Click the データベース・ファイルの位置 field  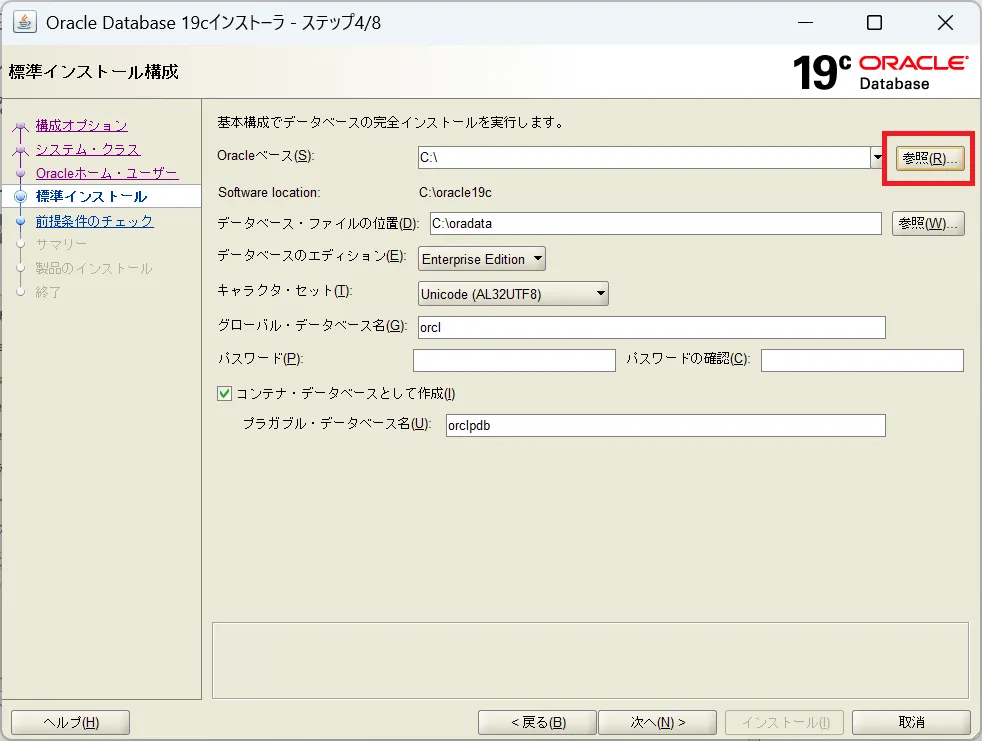point(655,224)
